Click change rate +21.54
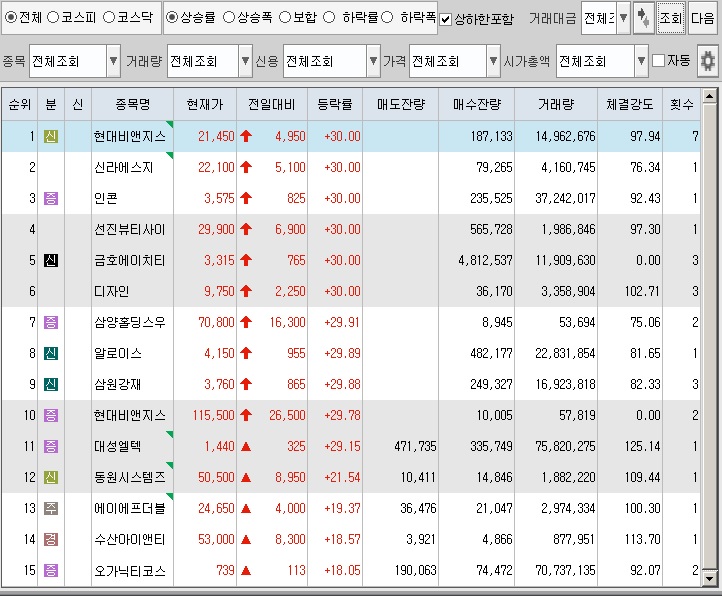The width and height of the screenshot is (722, 596). (342, 477)
